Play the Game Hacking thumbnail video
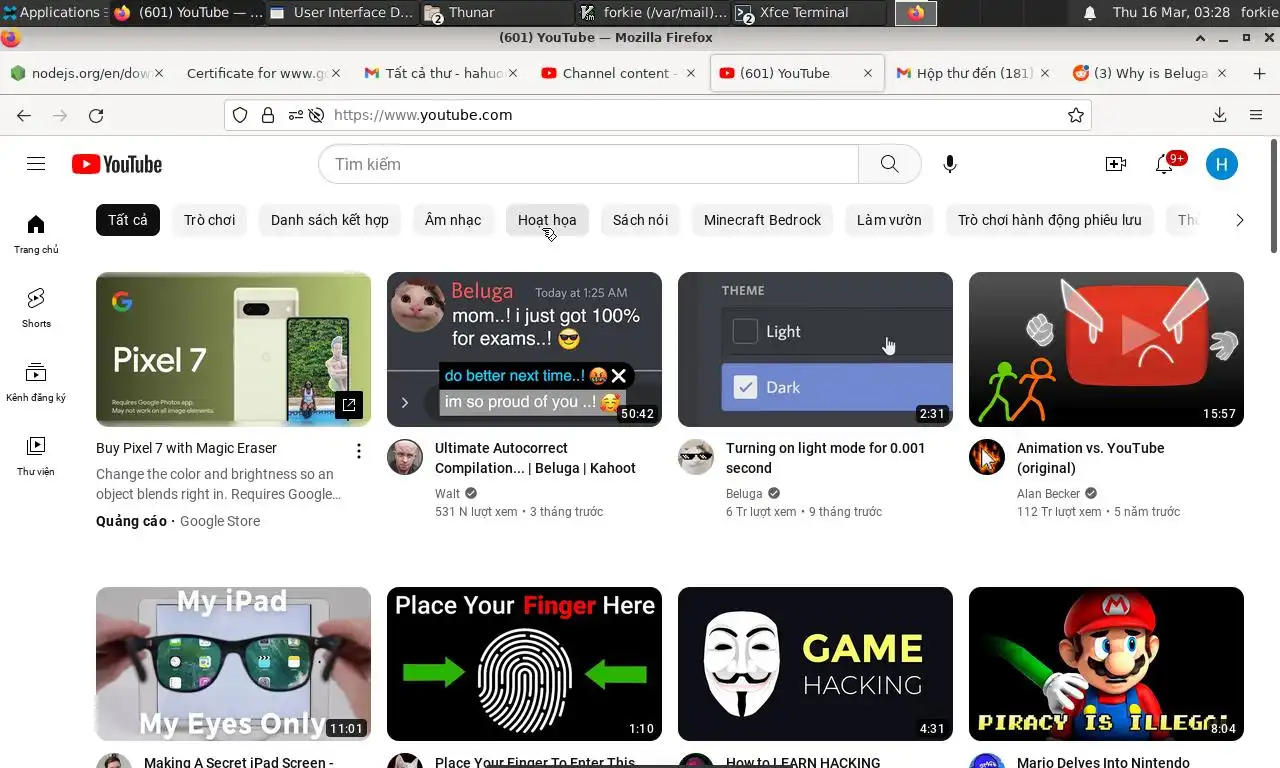 click(x=815, y=664)
